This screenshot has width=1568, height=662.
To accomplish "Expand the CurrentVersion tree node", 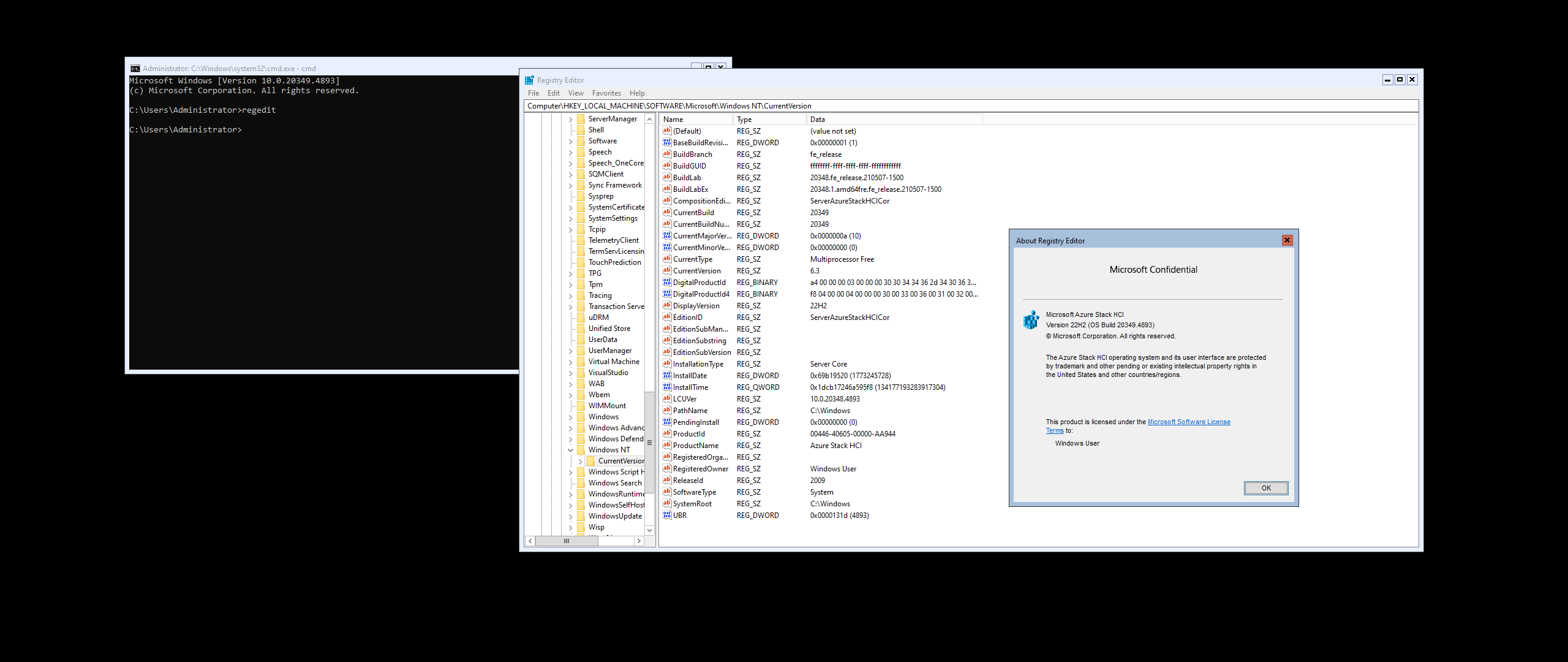I will 580,461.
